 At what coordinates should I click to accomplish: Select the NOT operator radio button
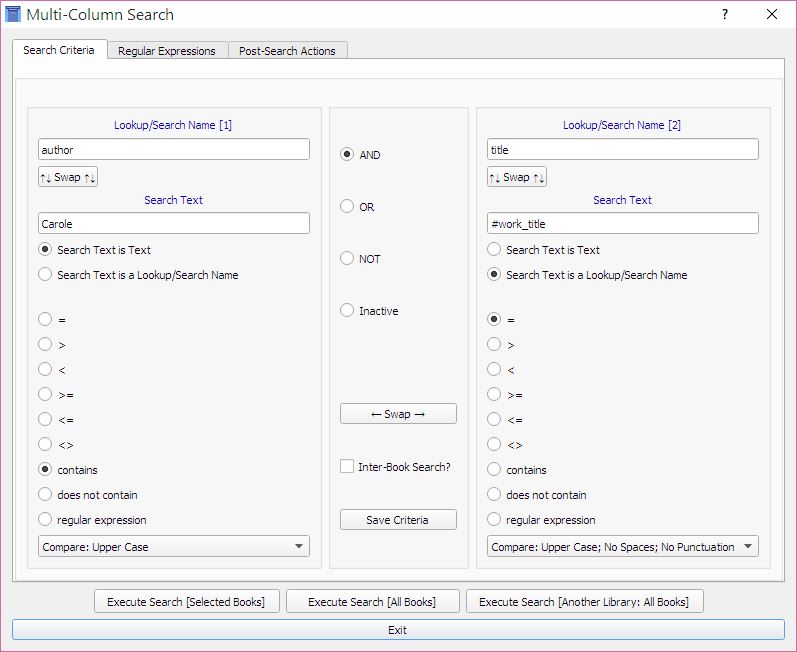pos(348,259)
